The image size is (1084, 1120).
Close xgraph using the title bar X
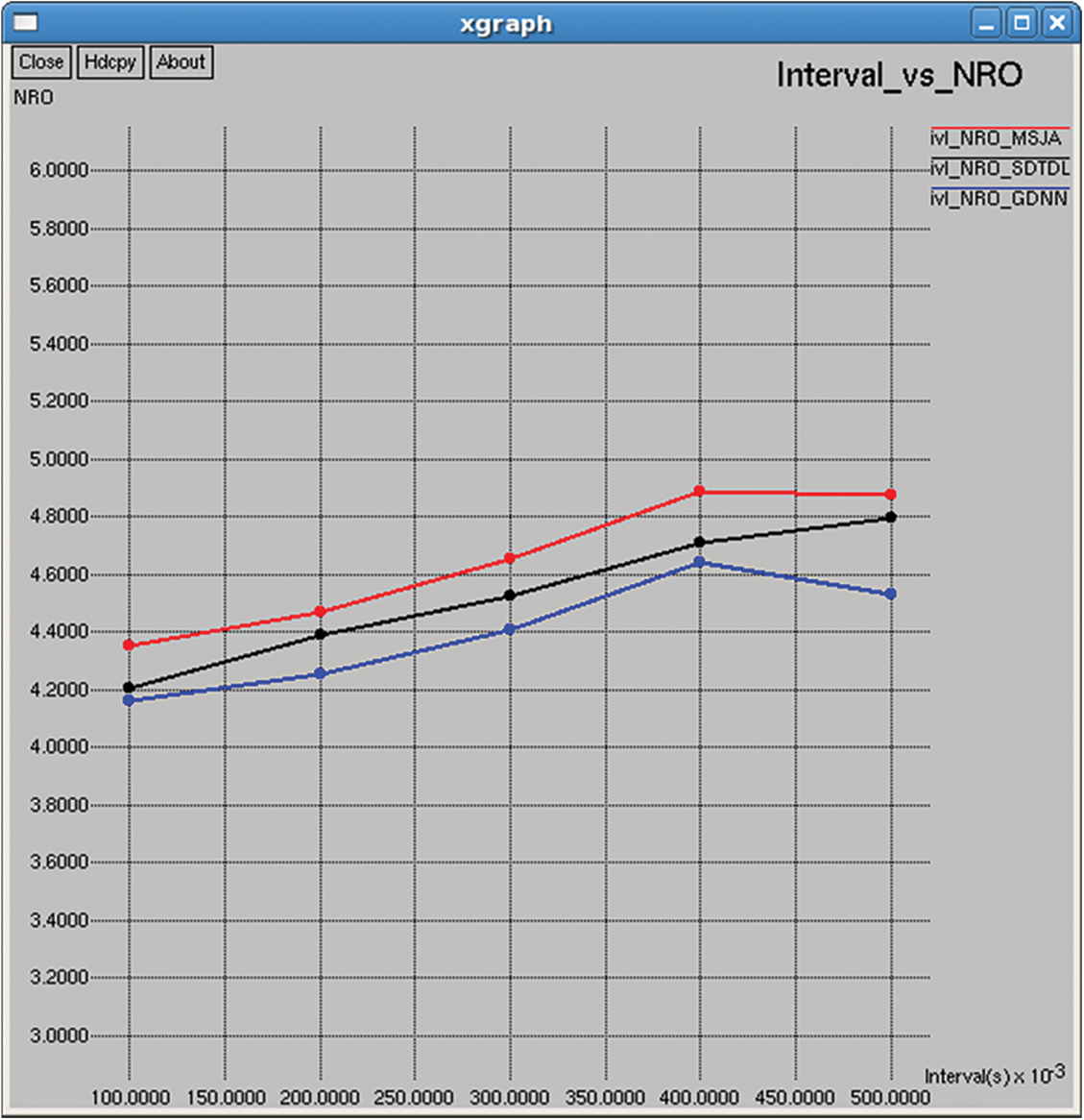tap(1057, 23)
